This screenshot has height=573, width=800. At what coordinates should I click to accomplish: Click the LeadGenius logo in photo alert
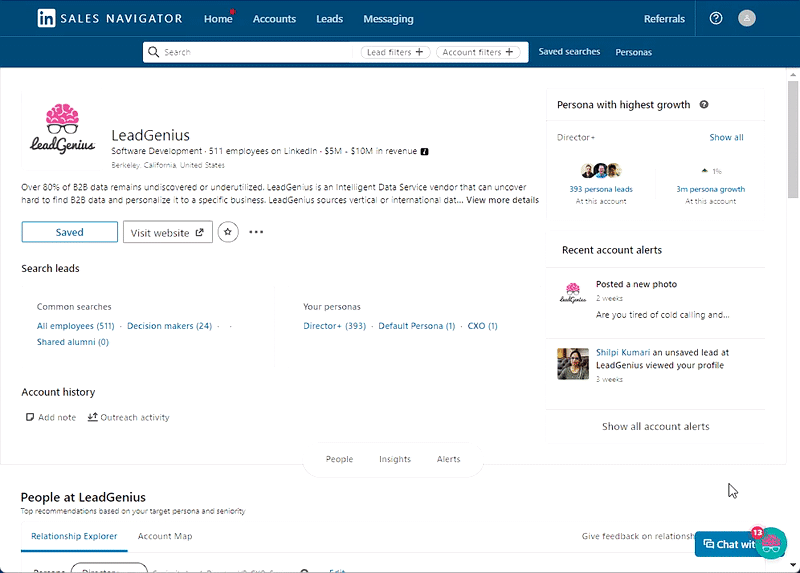click(x=573, y=293)
